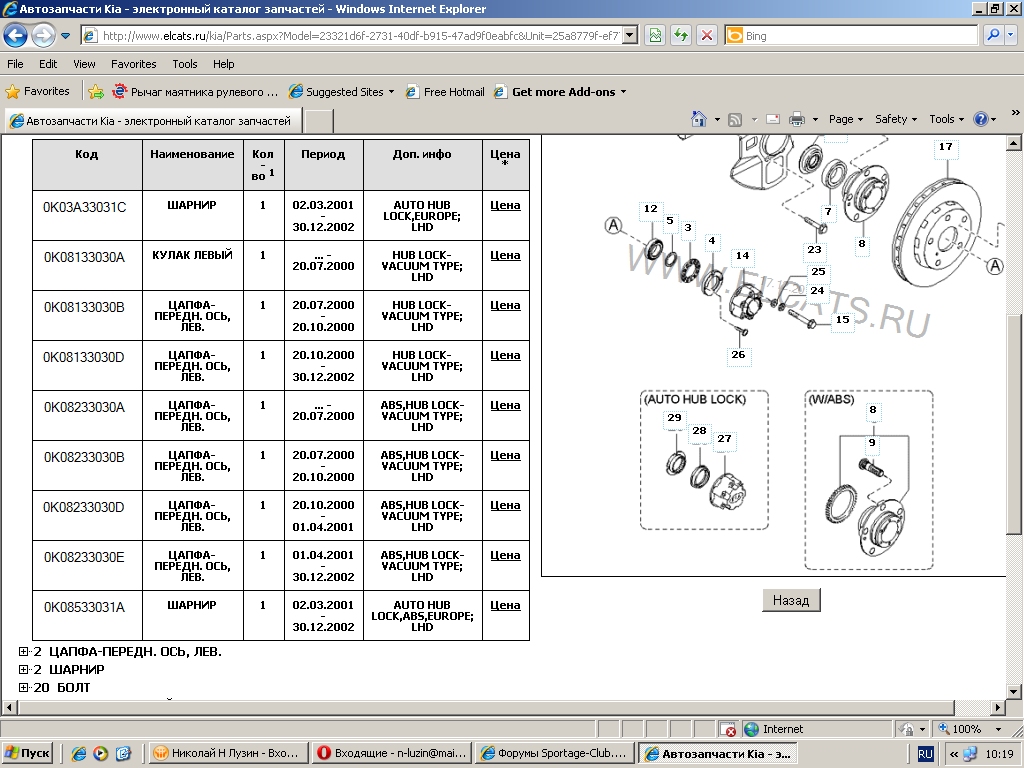Open the 'Рычаг маятника рулевого' favorite link
The height and width of the screenshot is (768, 1024).
(x=195, y=92)
